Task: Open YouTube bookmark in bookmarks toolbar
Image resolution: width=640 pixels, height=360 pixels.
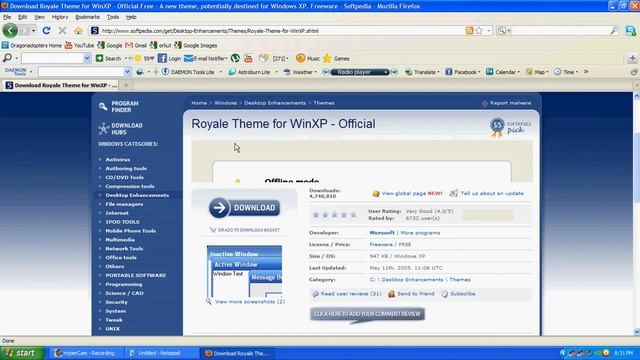Action: tap(79, 45)
